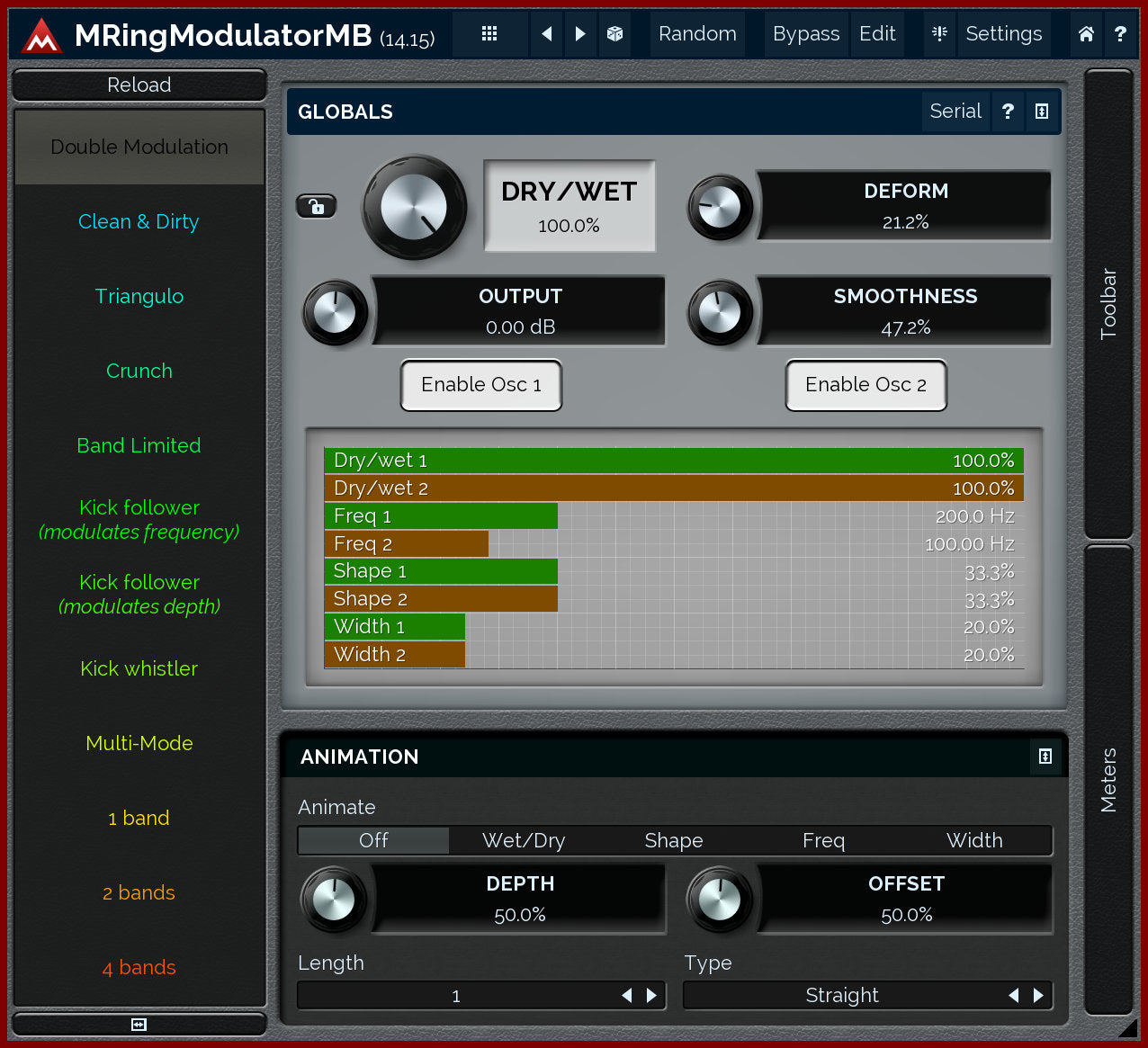Click the Bypass button
The image size is (1148, 1048).
(x=805, y=34)
